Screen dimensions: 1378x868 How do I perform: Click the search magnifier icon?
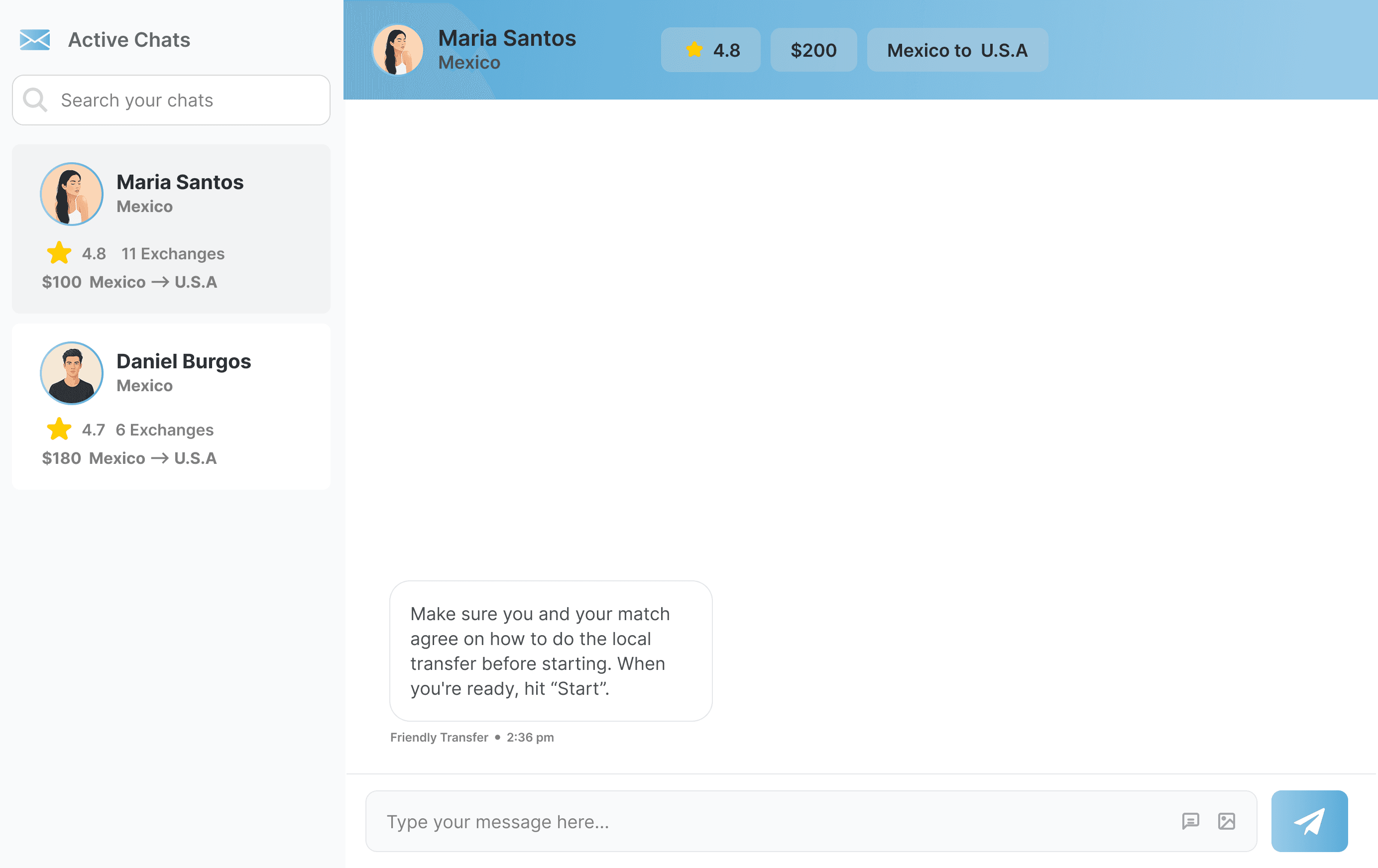(35, 100)
